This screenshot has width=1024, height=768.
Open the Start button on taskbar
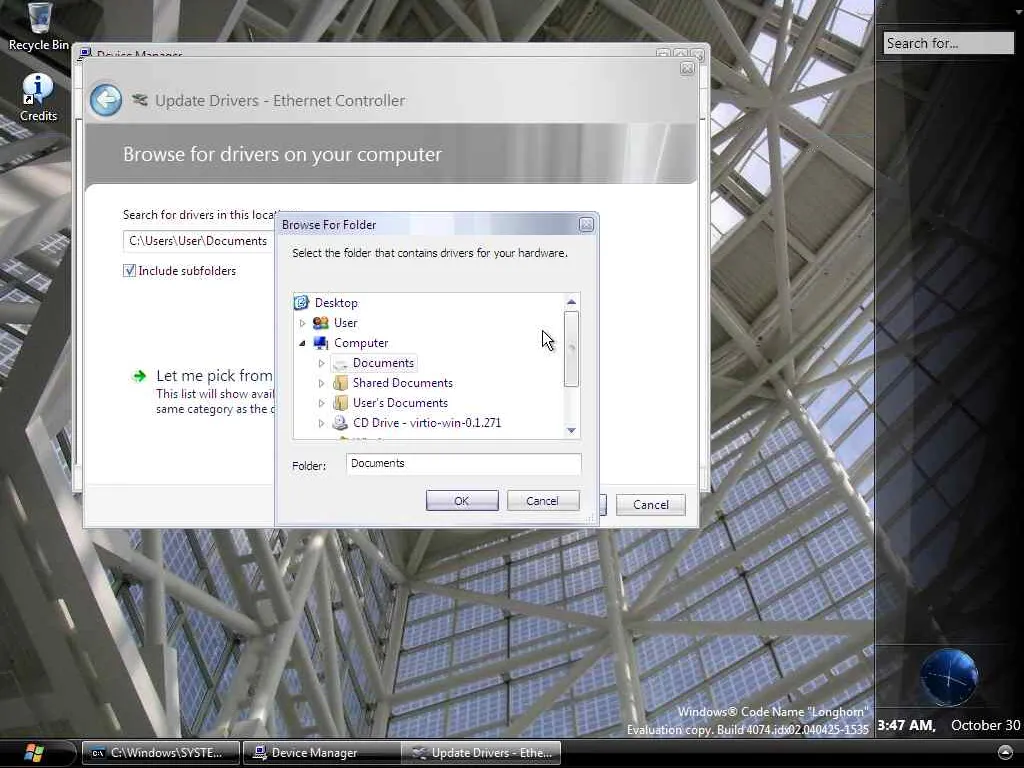coord(34,753)
